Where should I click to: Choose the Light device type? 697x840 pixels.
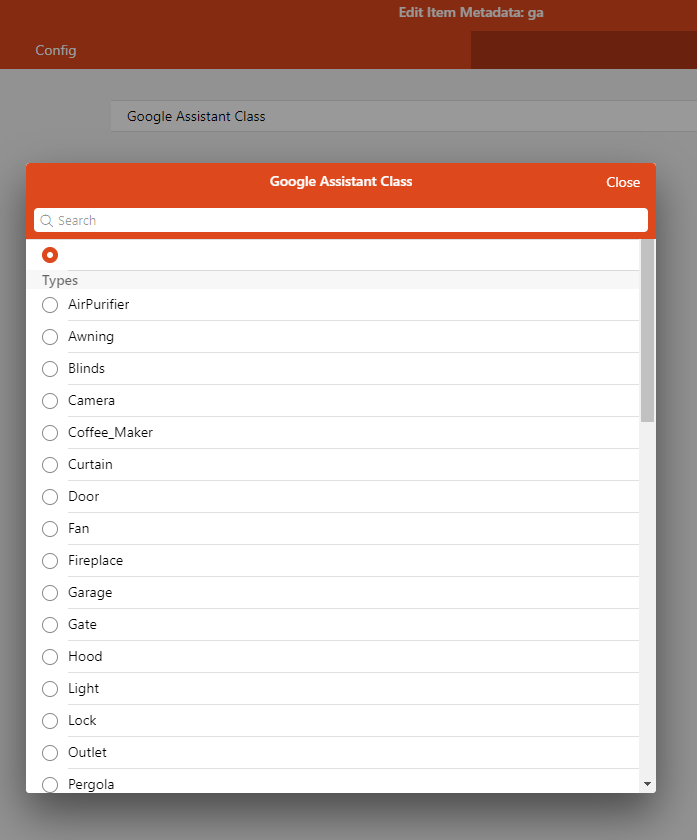click(50, 689)
